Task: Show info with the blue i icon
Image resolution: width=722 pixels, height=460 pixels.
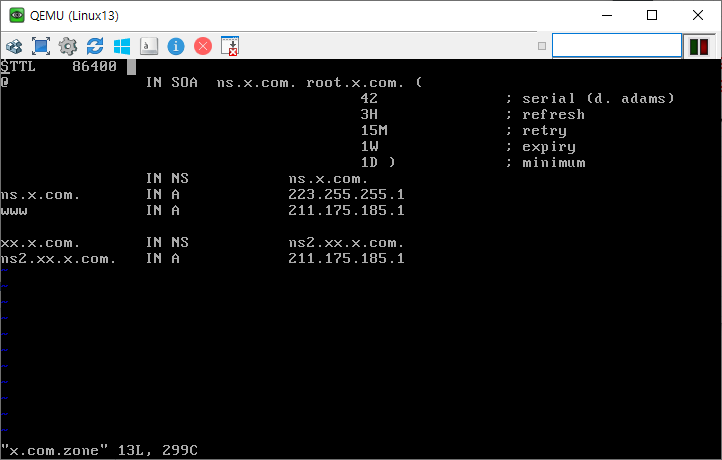Action: (175, 46)
